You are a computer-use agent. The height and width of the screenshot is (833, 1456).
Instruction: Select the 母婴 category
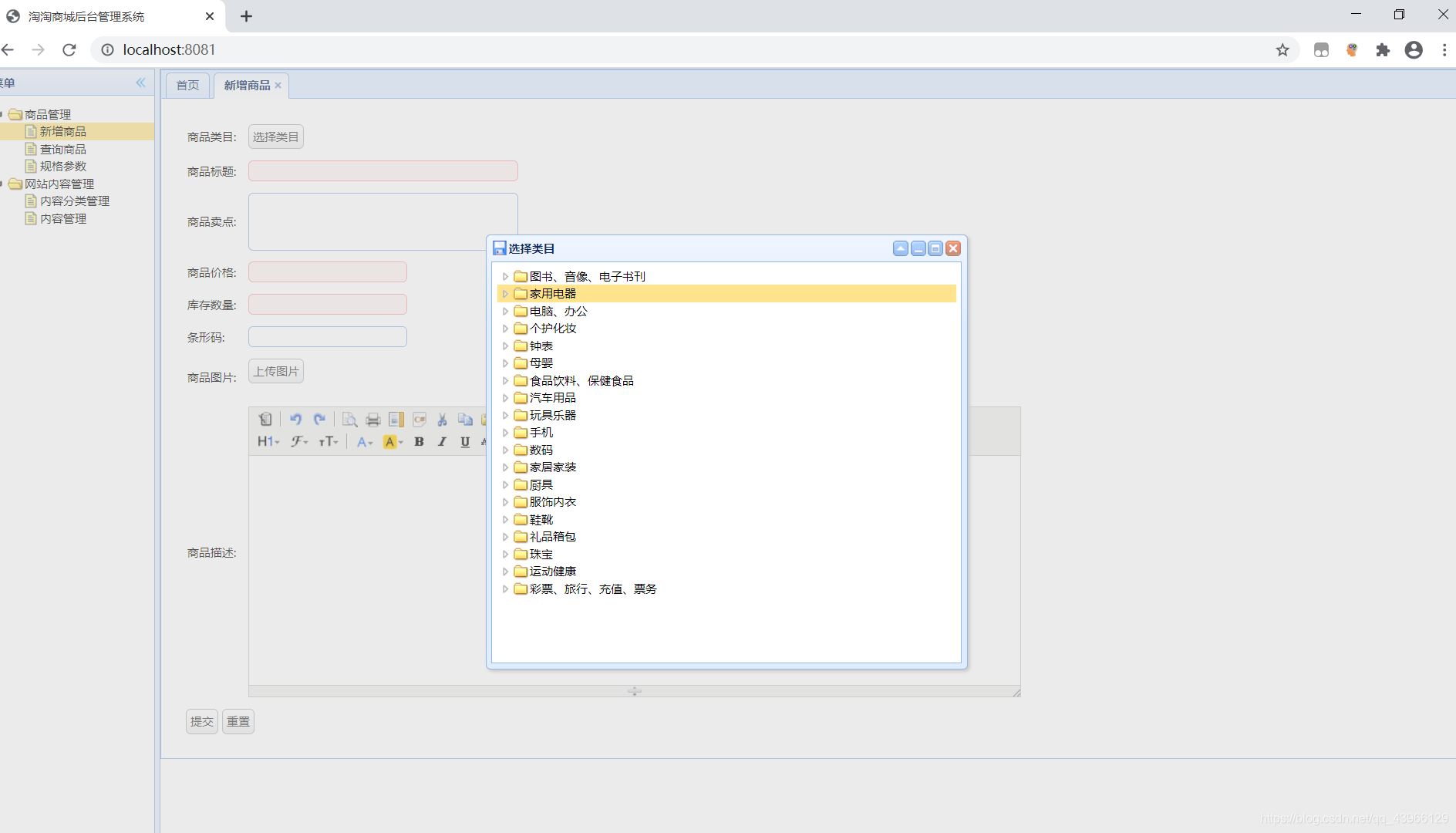(541, 363)
